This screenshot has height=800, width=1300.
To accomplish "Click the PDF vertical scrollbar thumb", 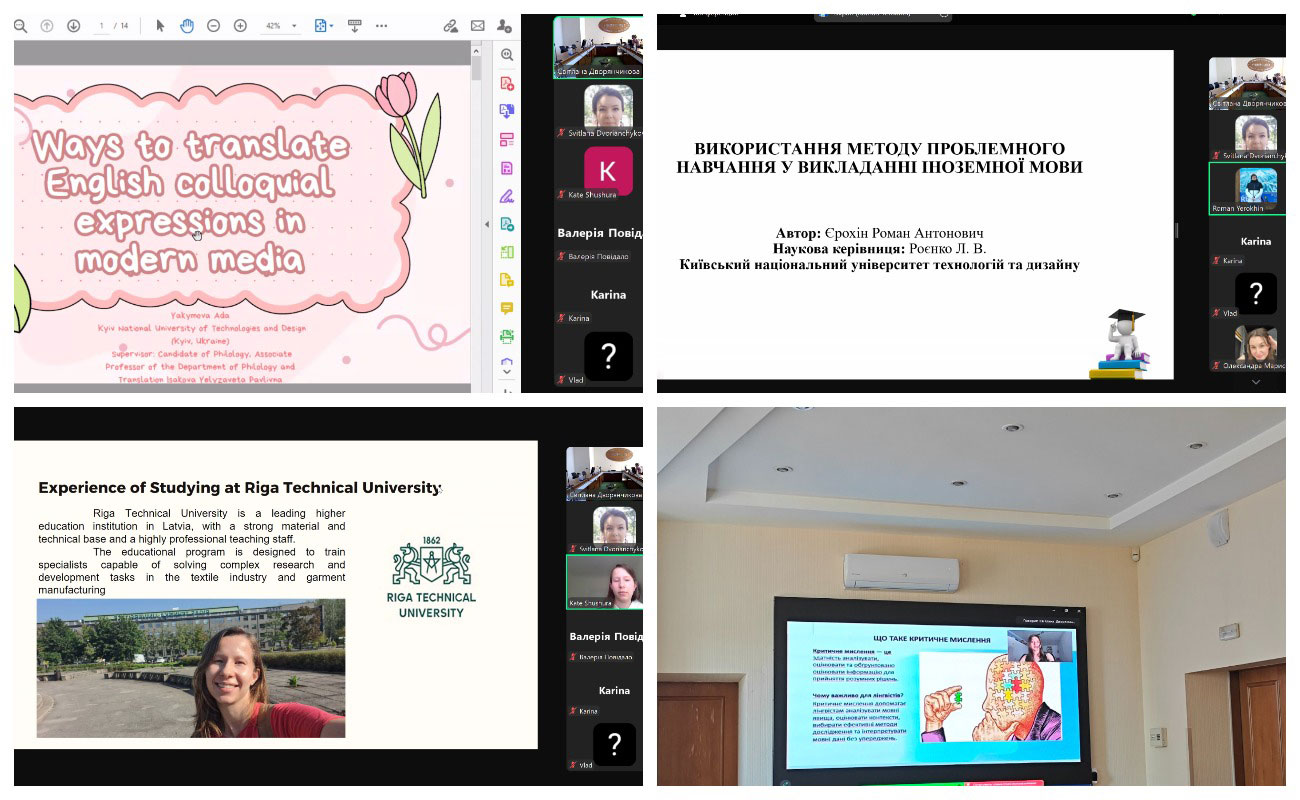I will 476,67.
